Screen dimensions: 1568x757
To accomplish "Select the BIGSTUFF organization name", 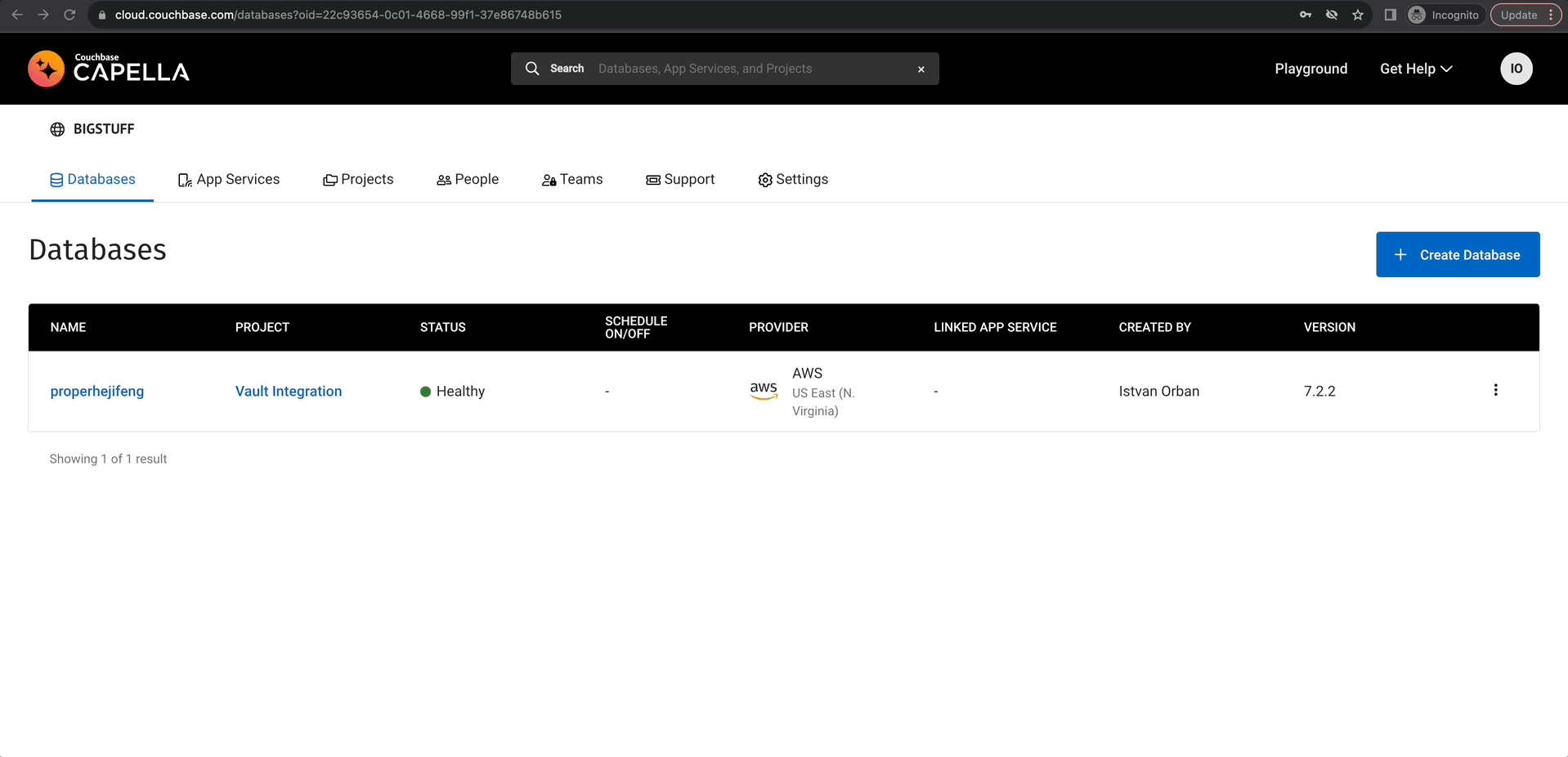I will [x=104, y=129].
